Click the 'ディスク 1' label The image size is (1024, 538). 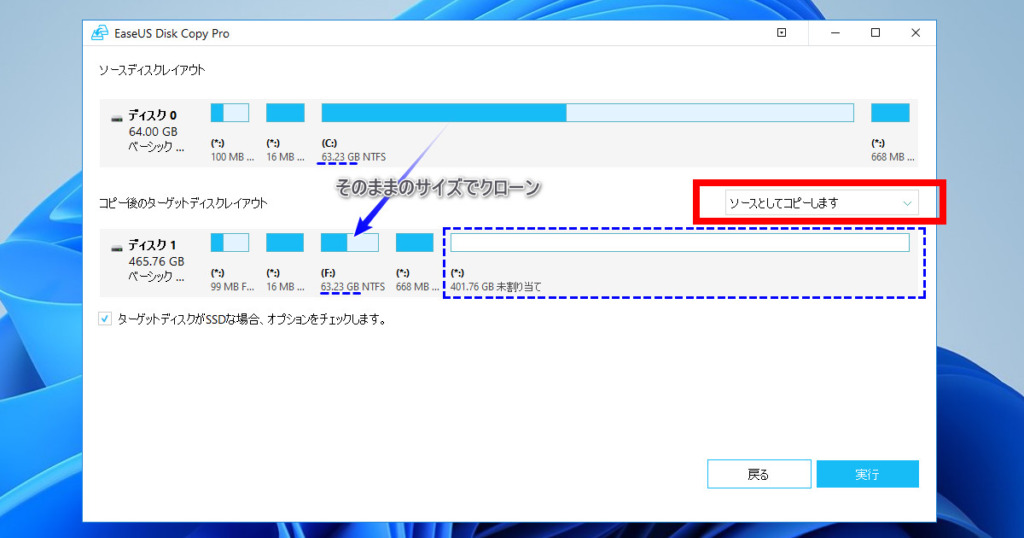tap(152, 245)
